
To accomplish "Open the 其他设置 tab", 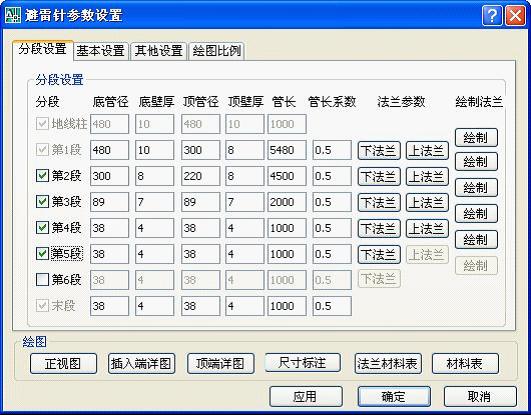I will [x=159, y=51].
